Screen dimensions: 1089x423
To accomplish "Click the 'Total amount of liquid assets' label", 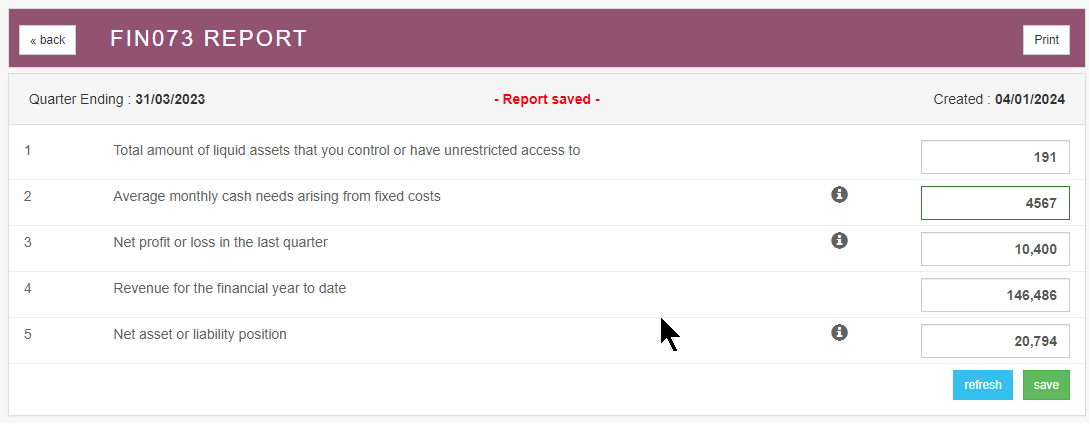I will coord(346,150).
